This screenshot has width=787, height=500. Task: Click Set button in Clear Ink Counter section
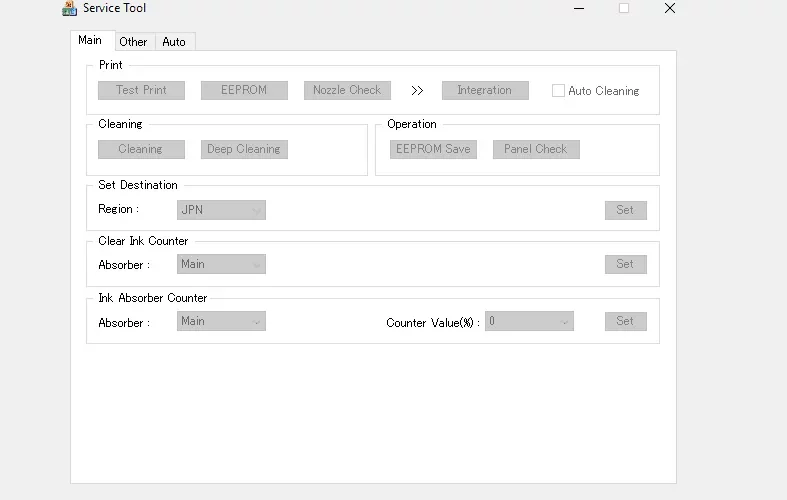pos(626,264)
